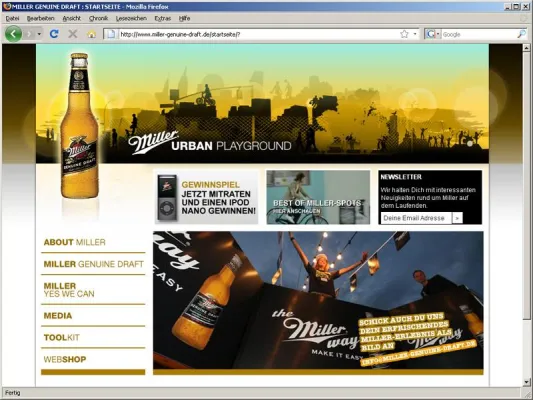The height and width of the screenshot is (400, 533).
Task: Open the WEBSHOP navigation link
Action: 65,359
